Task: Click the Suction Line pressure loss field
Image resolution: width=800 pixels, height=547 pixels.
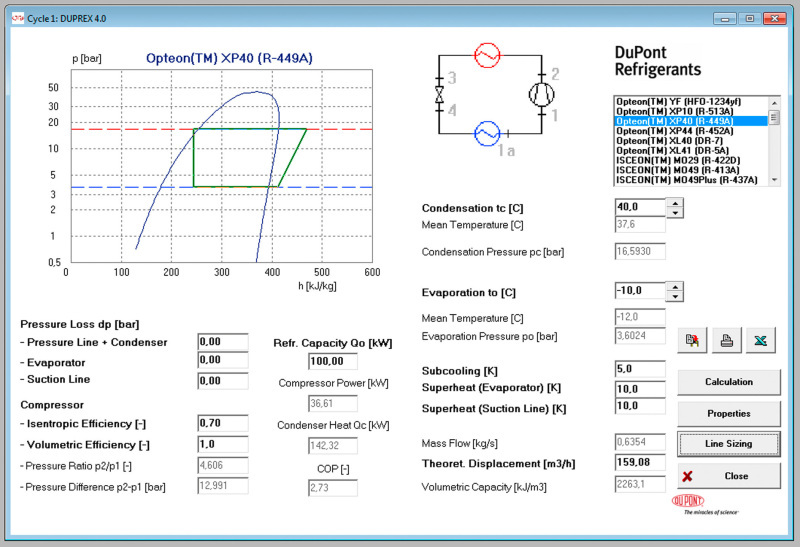Action: (223, 381)
